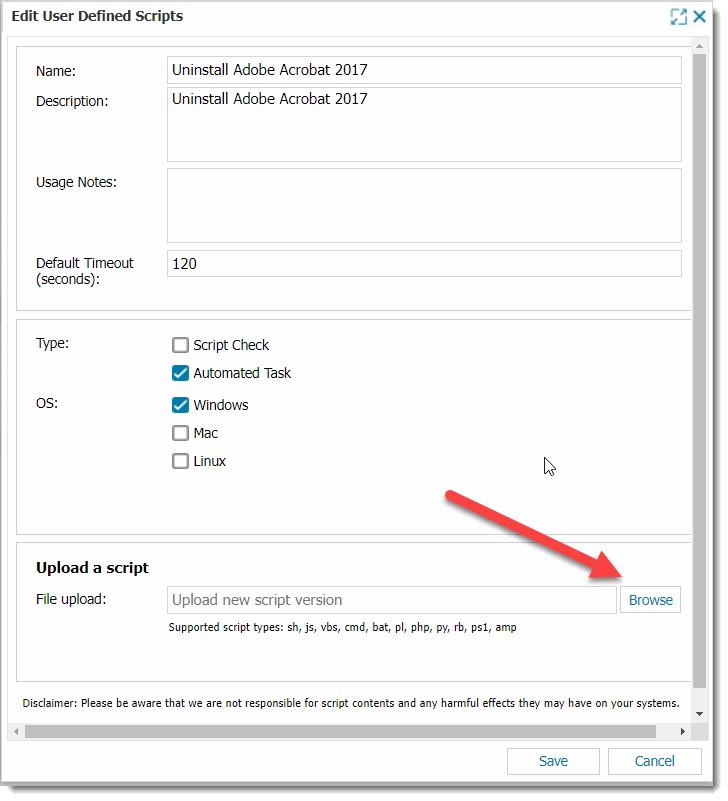Viewport: 728px width, 801px height.
Task: Disable the Windows OS checkbox
Action: click(x=180, y=405)
